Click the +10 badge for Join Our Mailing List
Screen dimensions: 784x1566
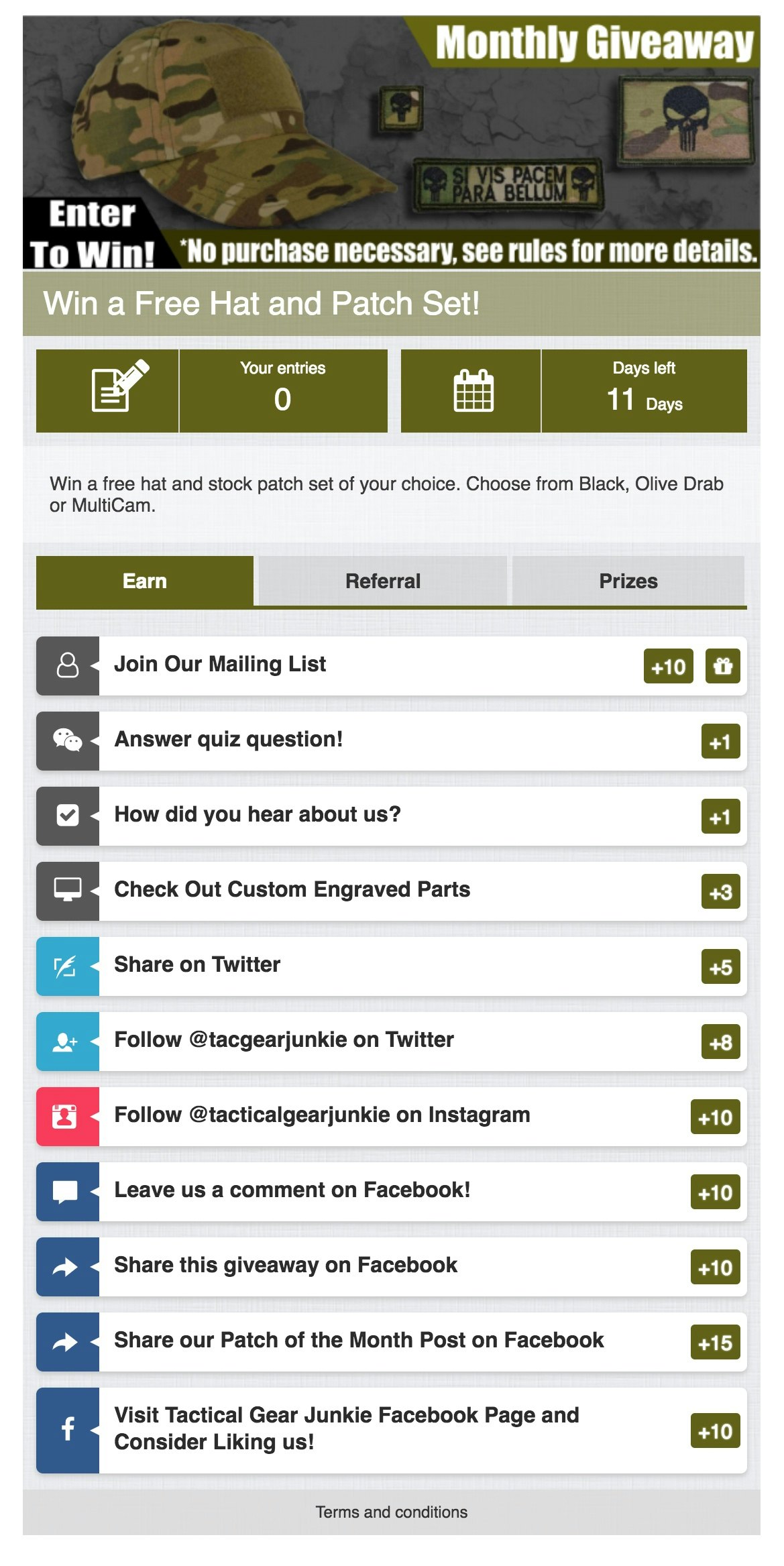tap(668, 666)
